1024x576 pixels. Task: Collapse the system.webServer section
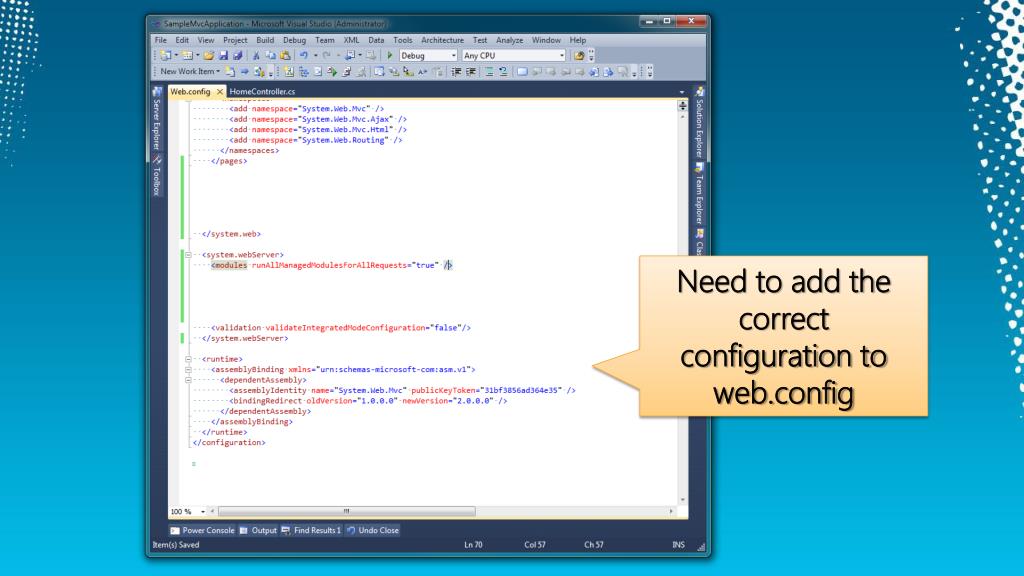tap(188, 255)
